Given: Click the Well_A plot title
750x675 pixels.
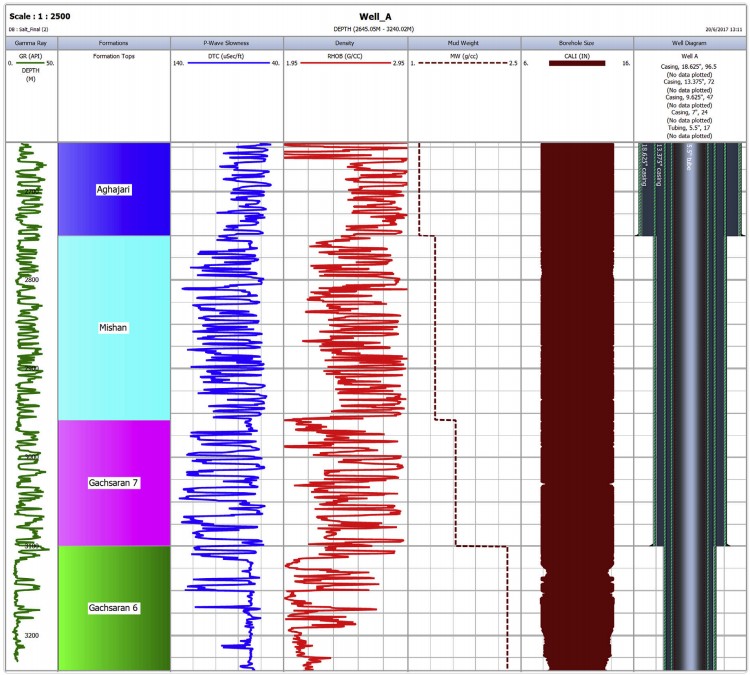Looking at the screenshot, I should coord(375,16).
